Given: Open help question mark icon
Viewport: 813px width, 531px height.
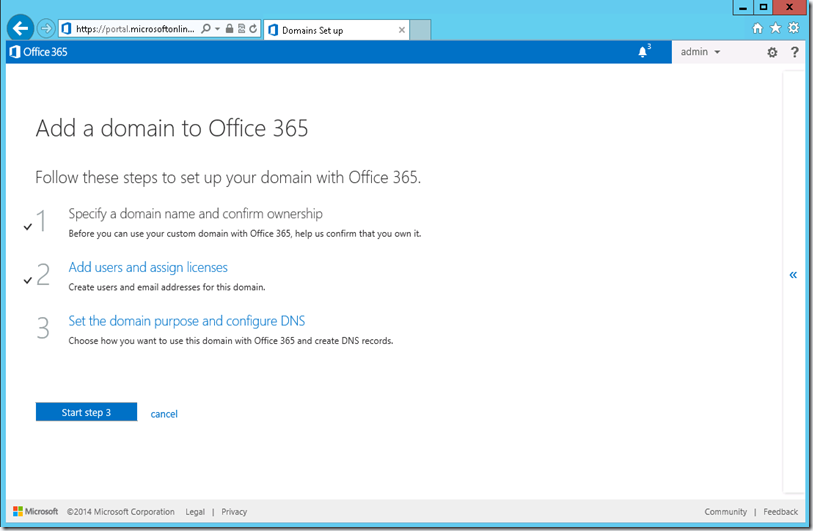Looking at the screenshot, I should 794,52.
